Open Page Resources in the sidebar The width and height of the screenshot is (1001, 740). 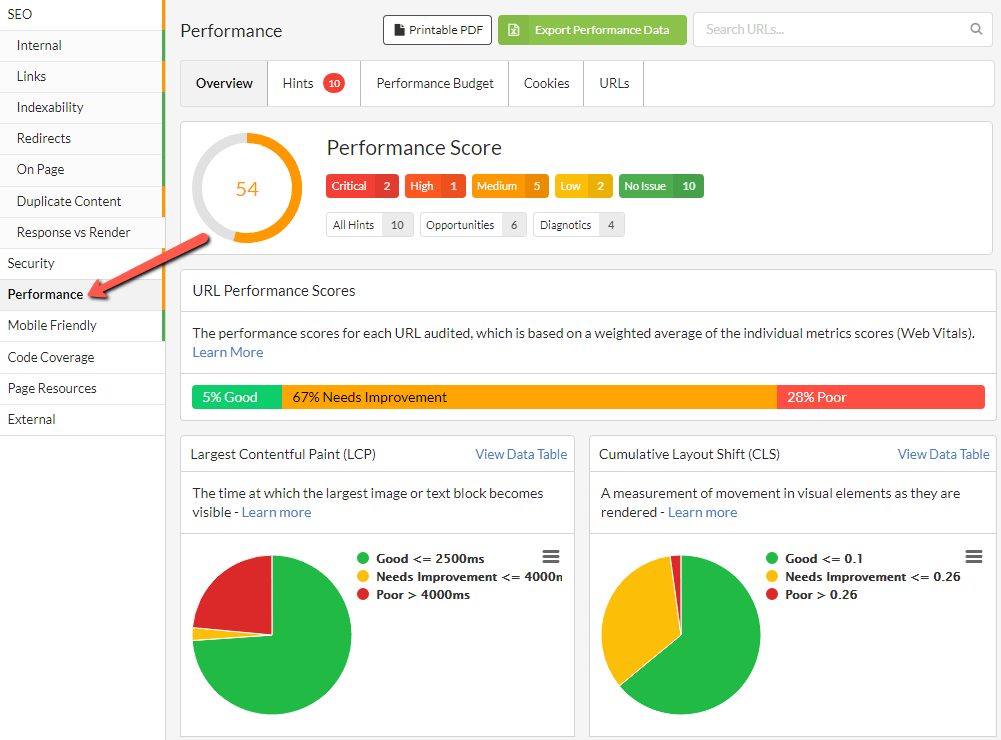(x=82, y=388)
